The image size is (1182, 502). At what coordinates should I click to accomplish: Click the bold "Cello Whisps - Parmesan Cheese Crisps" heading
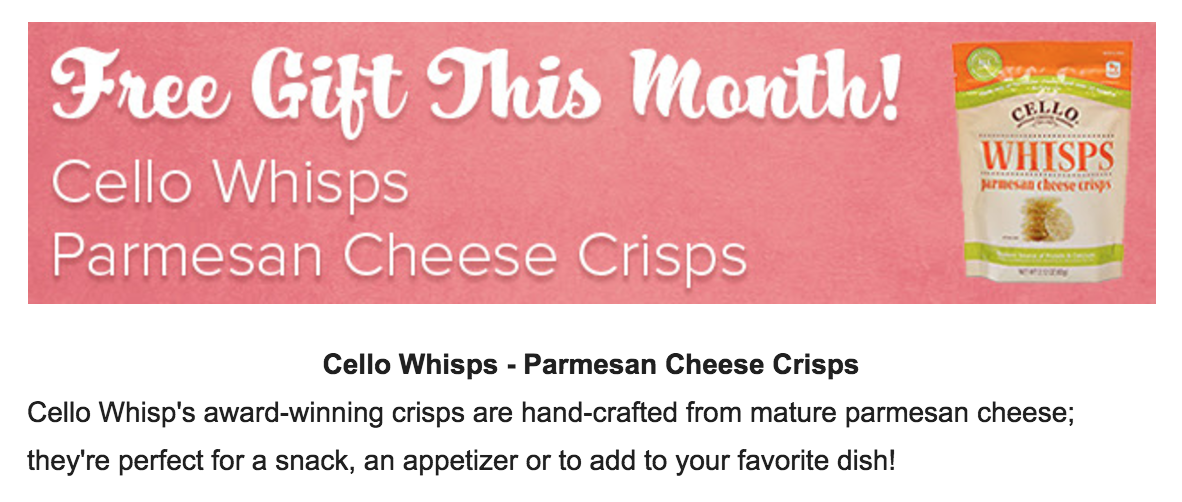(590, 365)
